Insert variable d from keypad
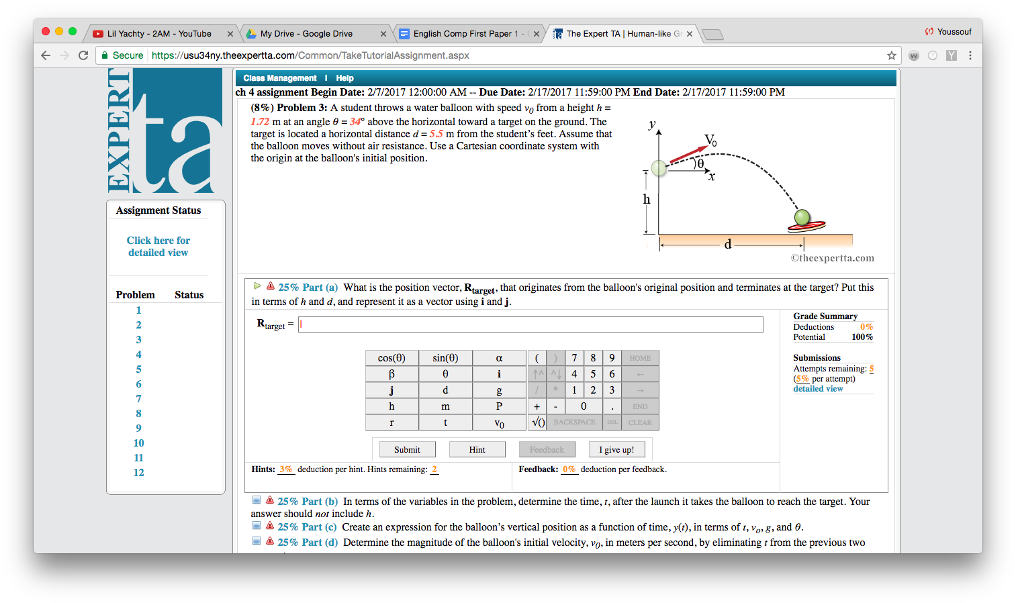Viewport: 1015px width, 603px height. point(445,390)
